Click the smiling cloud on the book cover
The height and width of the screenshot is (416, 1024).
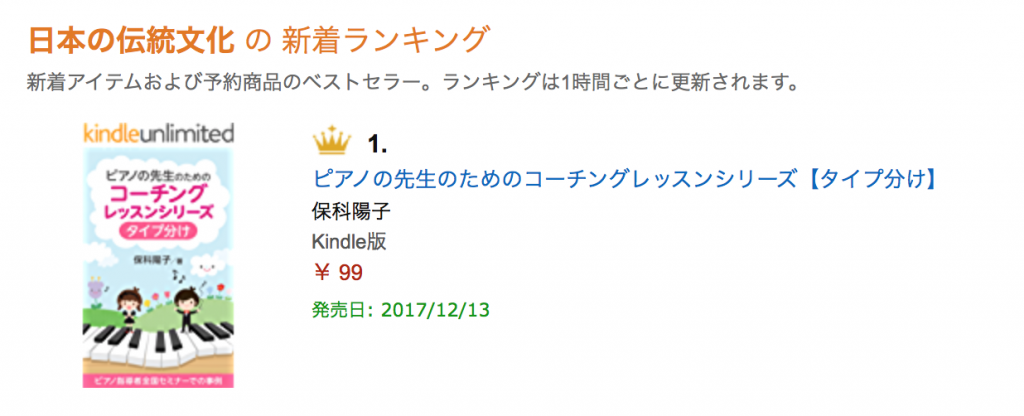click(206, 268)
